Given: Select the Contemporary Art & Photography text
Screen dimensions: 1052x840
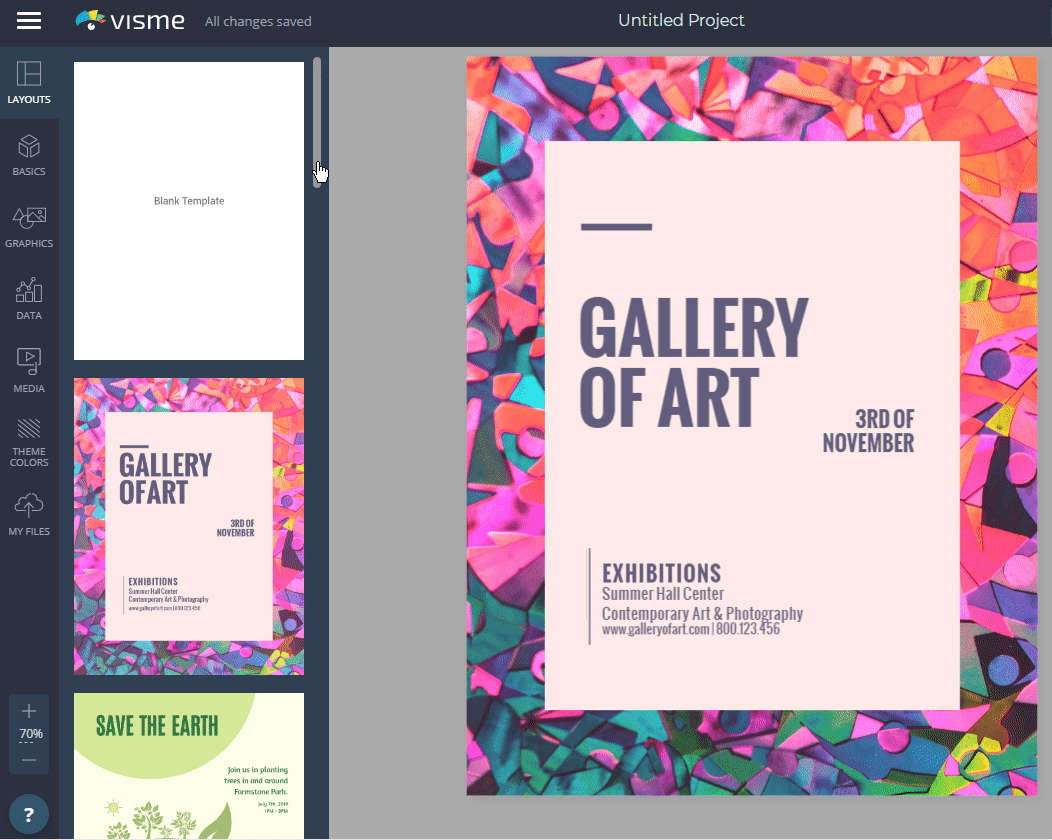Looking at the screenshot, I should click(702, 613).
